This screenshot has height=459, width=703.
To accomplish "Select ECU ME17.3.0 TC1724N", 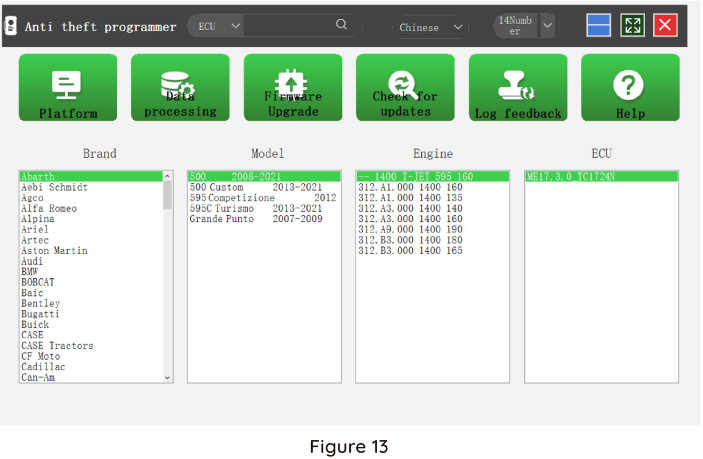I will 601,176.
